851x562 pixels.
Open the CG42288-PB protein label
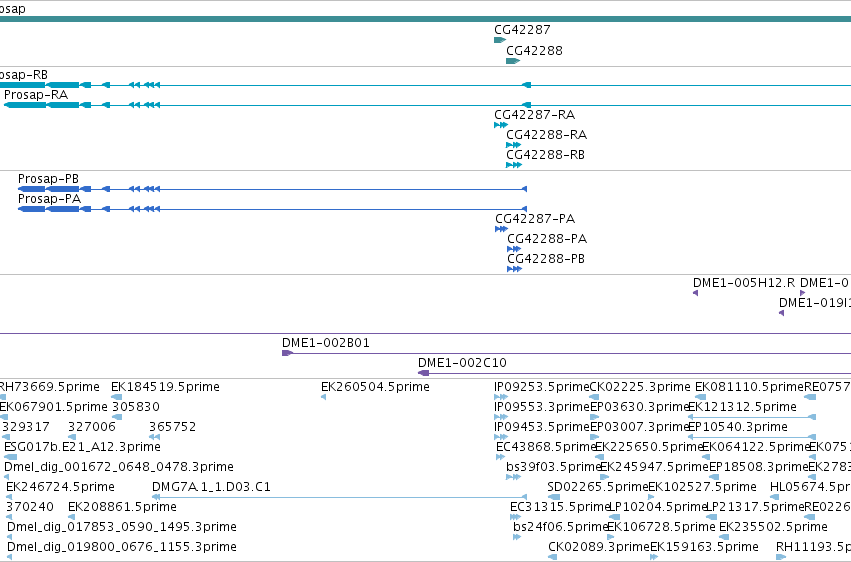point(546,259)
